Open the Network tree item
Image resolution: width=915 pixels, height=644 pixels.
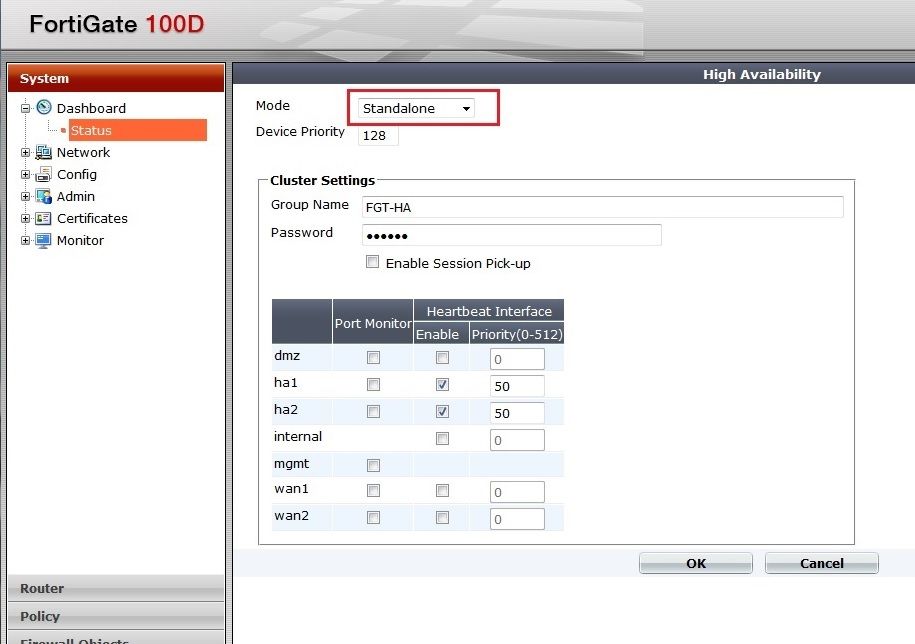tap(83, 152)
